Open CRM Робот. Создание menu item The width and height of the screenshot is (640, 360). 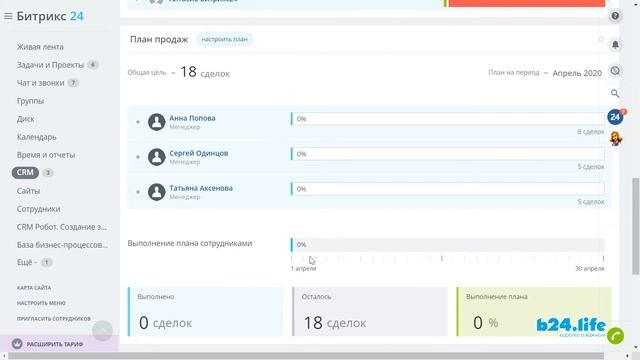click(62, 227)
